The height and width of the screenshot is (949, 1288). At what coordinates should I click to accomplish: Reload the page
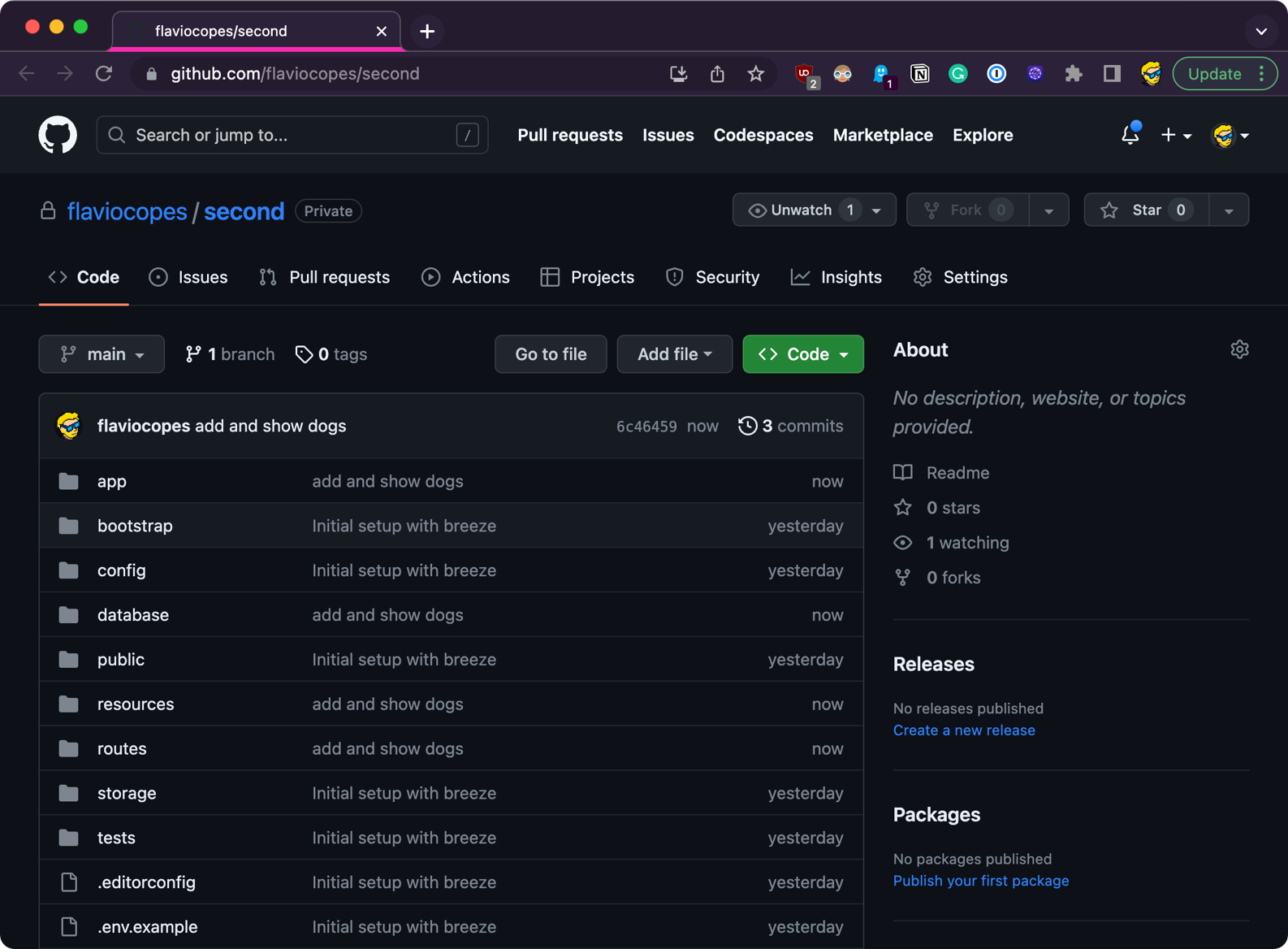point(104,74)
